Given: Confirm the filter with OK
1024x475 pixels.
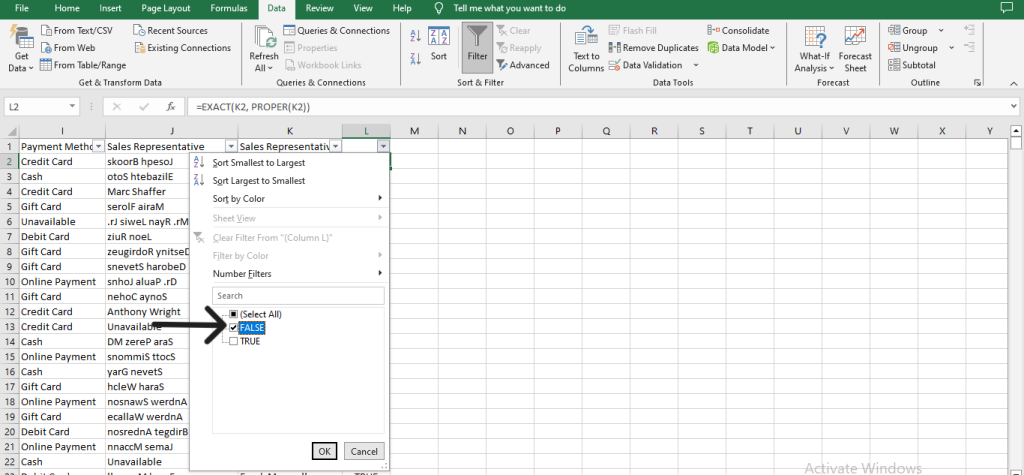Looking at the screenshot, I should [325, 451].
